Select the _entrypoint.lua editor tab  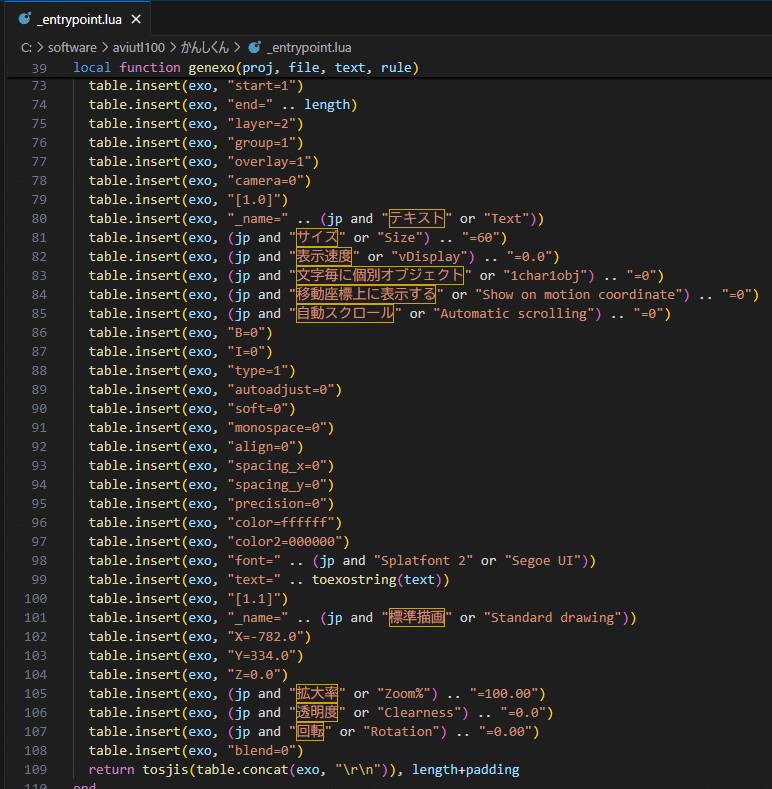click(79, 19)
